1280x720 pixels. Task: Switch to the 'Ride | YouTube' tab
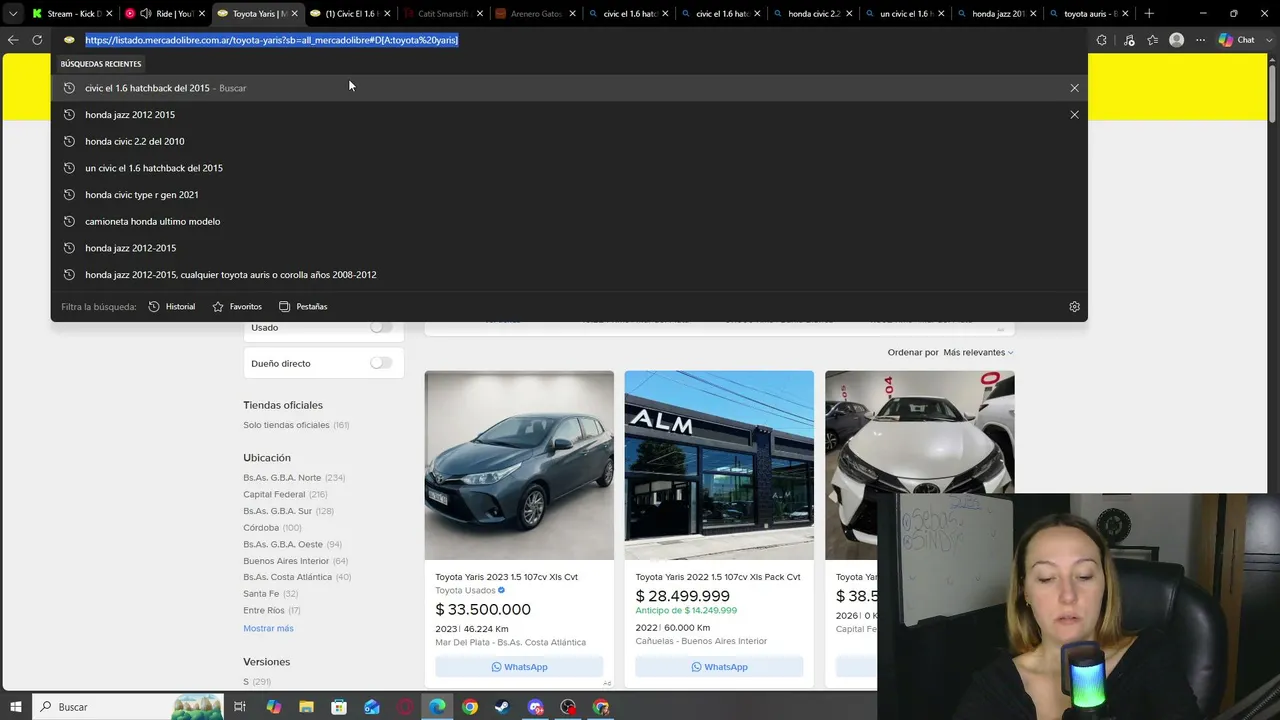[x=166, y=14]
